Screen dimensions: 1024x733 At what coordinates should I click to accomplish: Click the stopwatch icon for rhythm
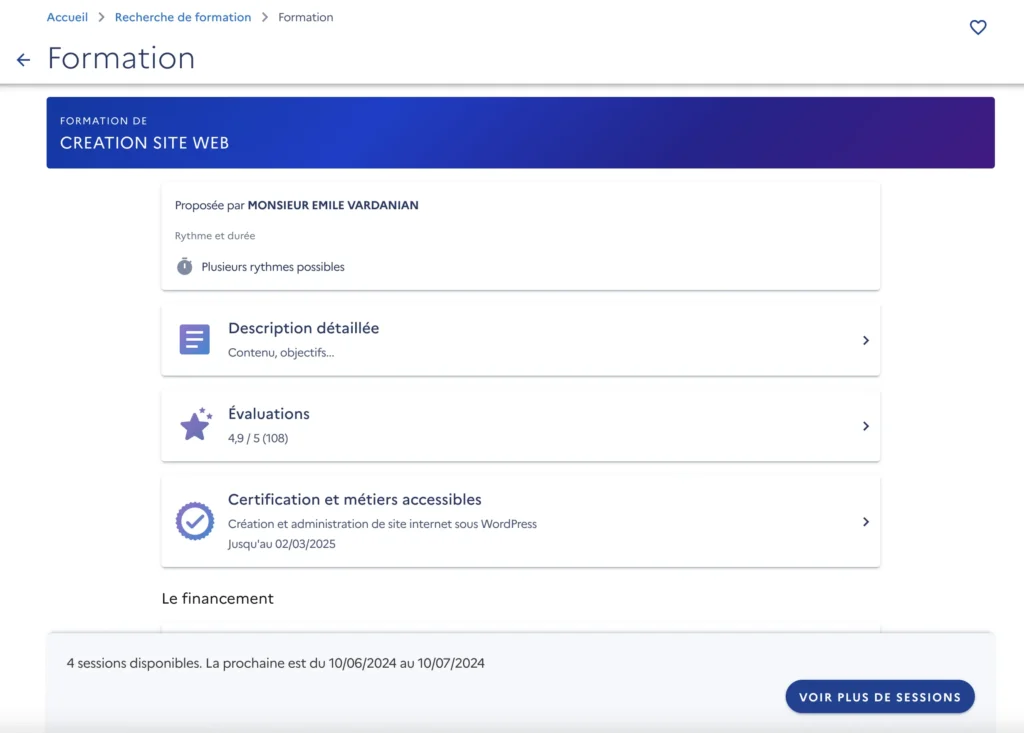(184, 267)
